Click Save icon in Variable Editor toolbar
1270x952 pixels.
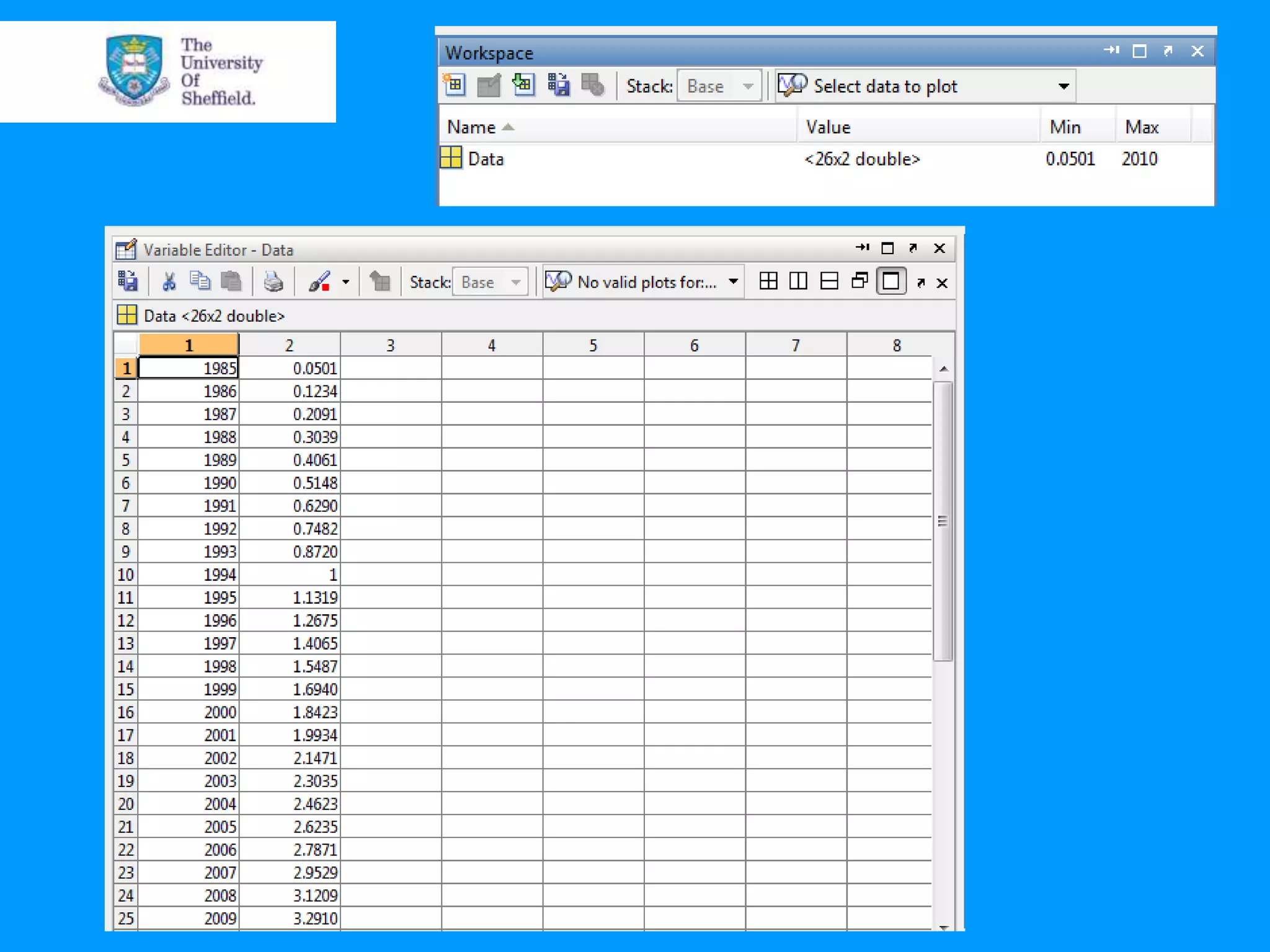[x=128, y=282]
